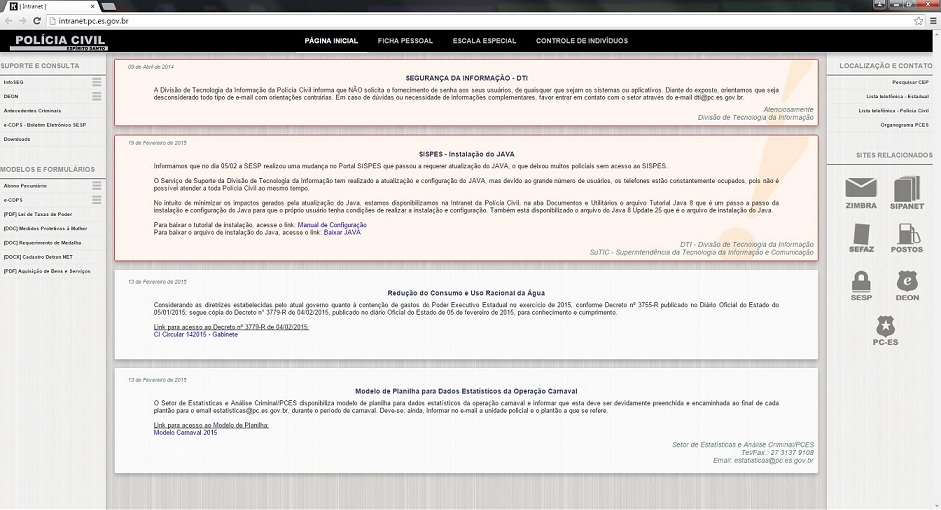The image size is (941, 510).
Task: Open [DOC] Requerimento de Medalha
Action: tap(42, 243)
